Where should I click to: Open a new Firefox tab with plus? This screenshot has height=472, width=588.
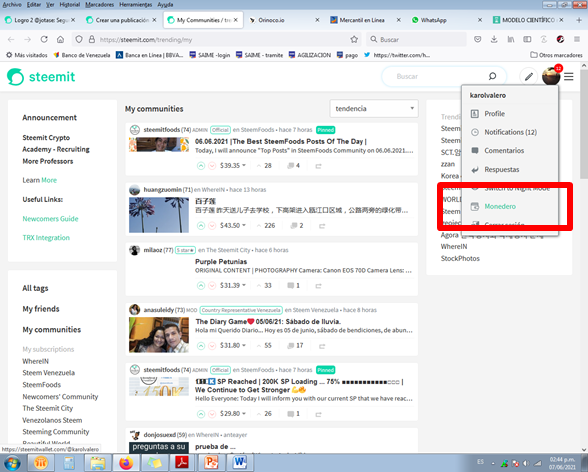579,20
